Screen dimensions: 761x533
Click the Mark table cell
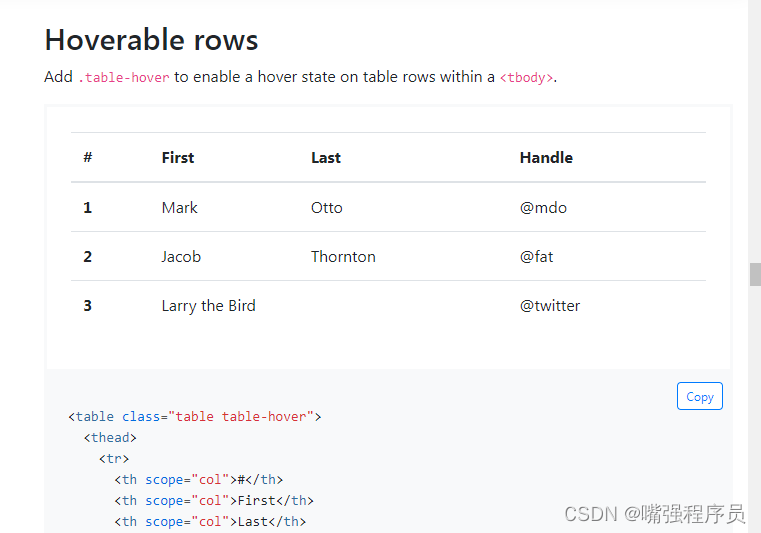click(180, 207)
